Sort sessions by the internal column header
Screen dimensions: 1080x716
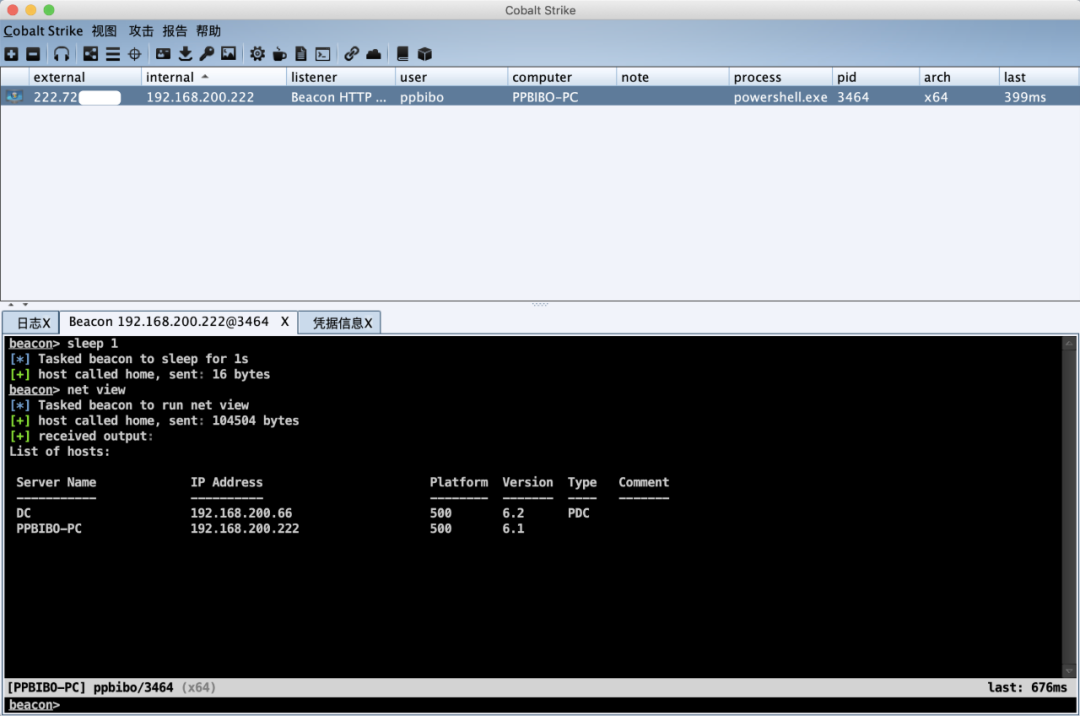(214, 77)
